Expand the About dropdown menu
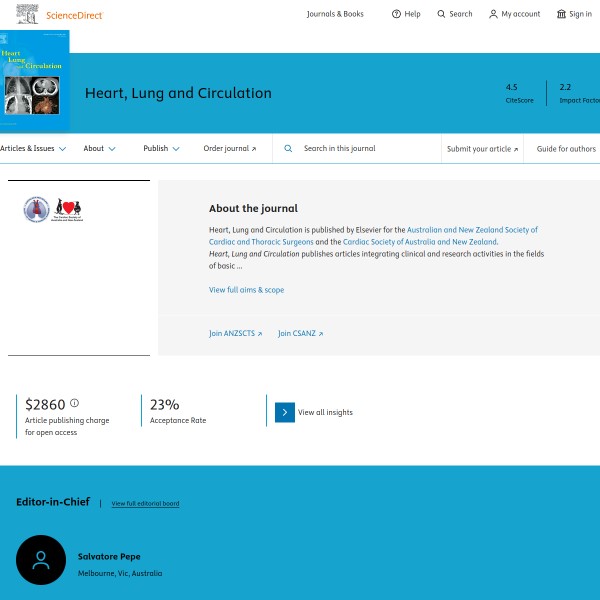This screenshot has width=600, height=600. (99, 148)
